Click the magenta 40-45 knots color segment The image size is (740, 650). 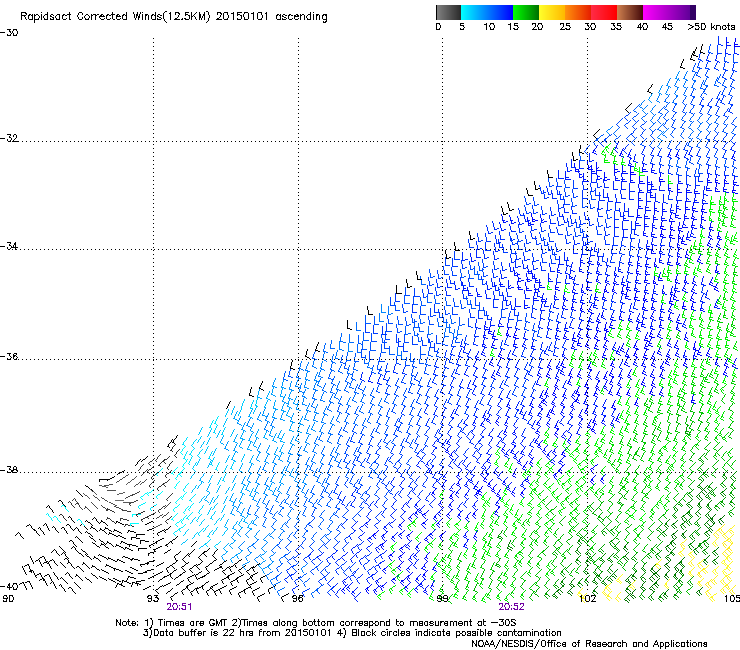656,12
